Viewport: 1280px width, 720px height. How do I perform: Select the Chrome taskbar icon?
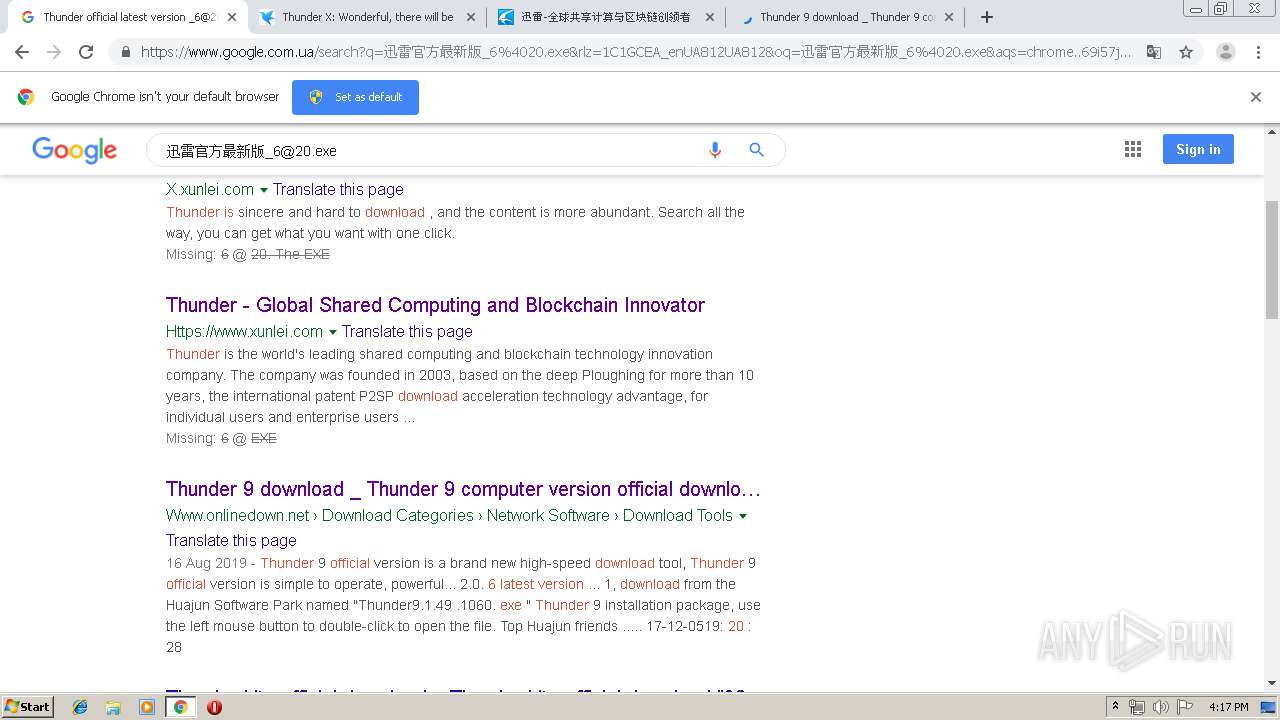(x=180, y=707)
